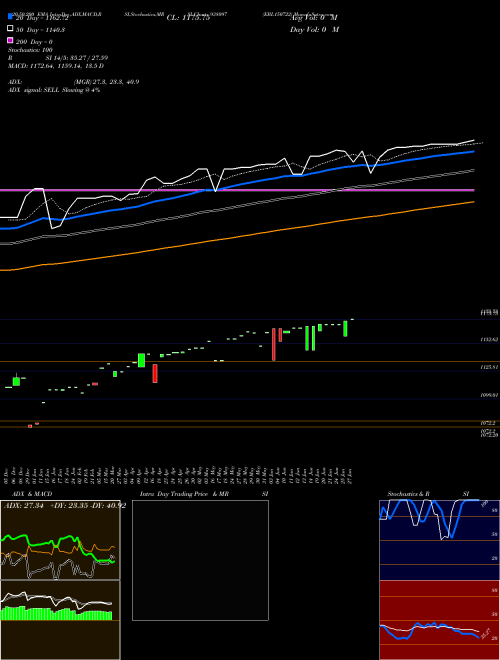Click the blue 20 Day legend swatch
The image size is (500, 660).
pyautogui.click(x=10, y=16)
